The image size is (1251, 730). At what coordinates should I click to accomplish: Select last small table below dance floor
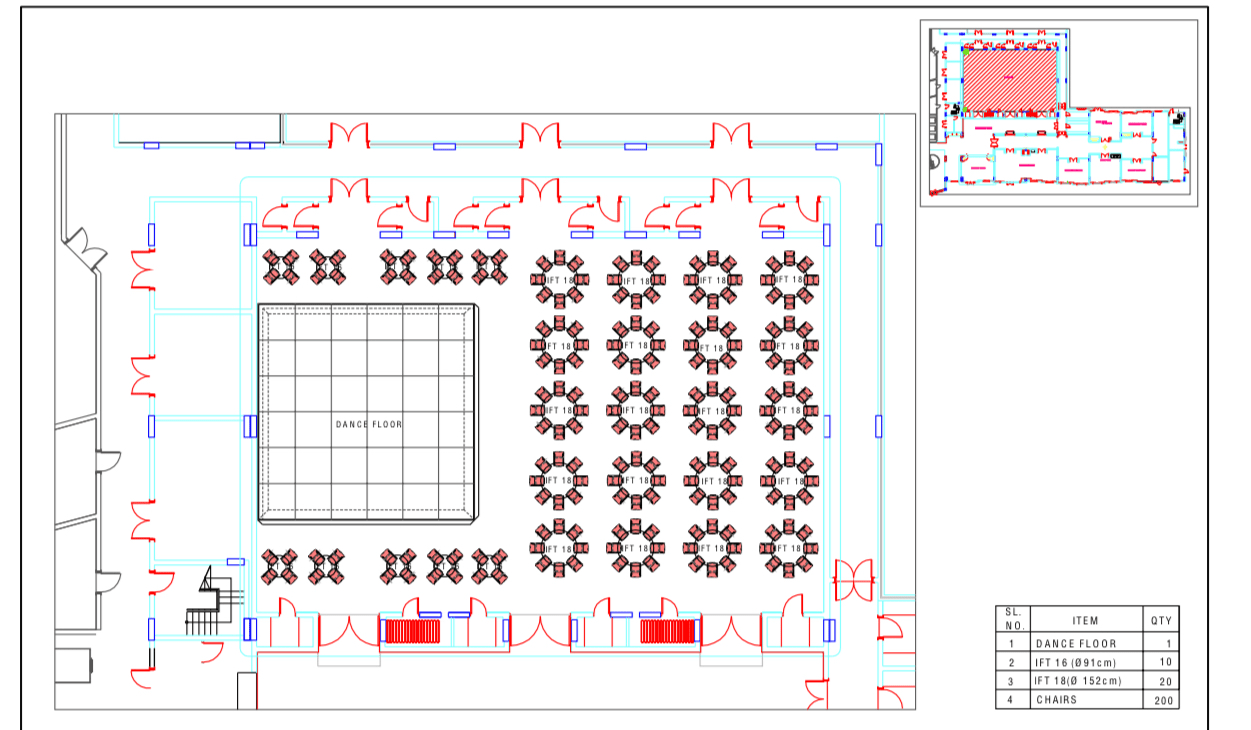[x=490, y=566]
